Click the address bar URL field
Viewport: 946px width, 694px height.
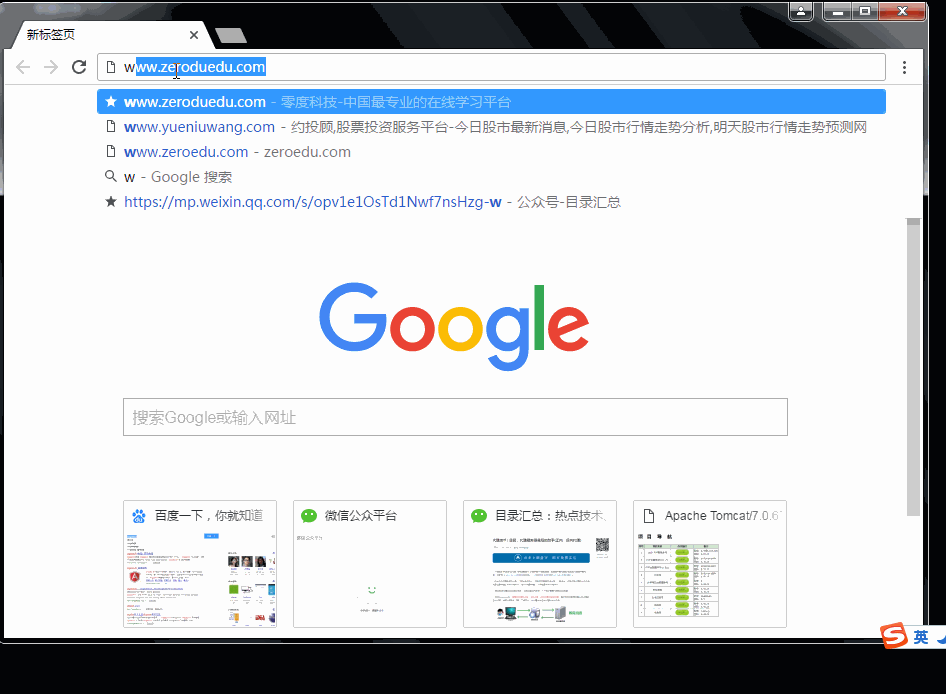pos(491,67)
